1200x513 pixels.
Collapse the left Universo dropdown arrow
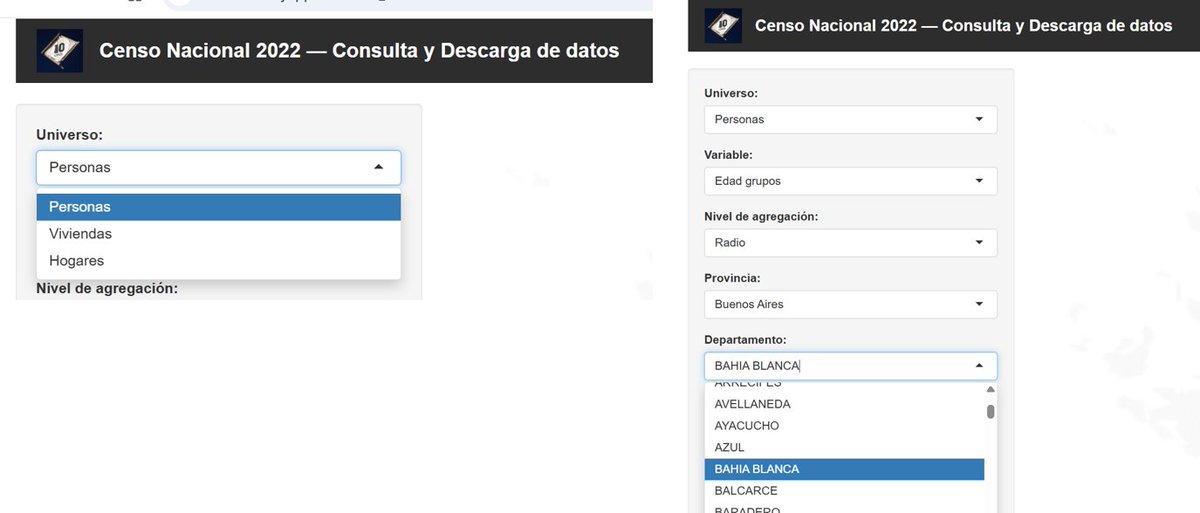[x=379, y=167]
